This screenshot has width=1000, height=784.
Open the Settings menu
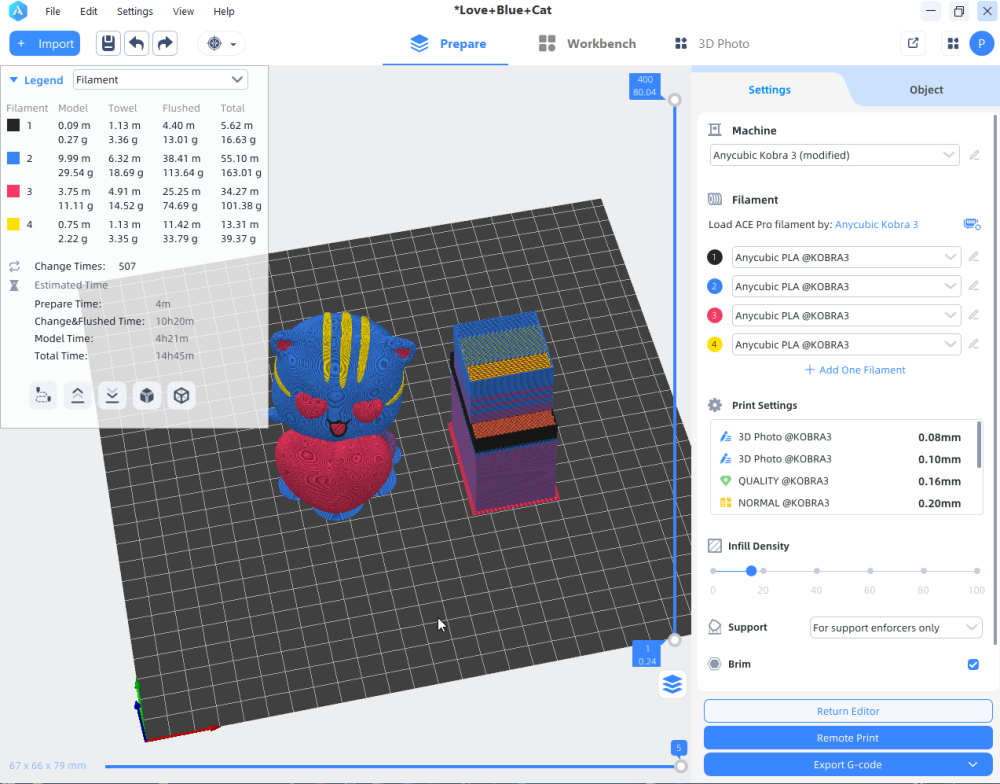click(x=135, y=11)
